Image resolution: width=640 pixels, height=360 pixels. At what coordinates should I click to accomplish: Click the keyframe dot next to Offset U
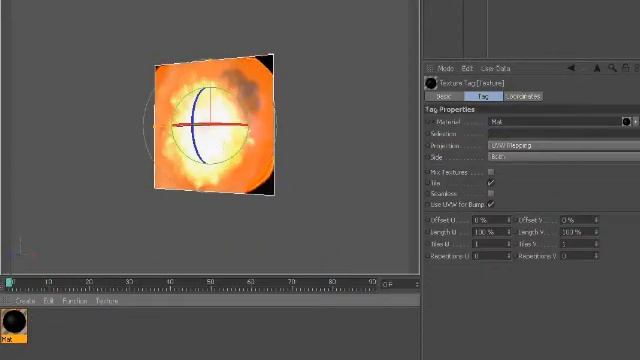pos(428,220)
